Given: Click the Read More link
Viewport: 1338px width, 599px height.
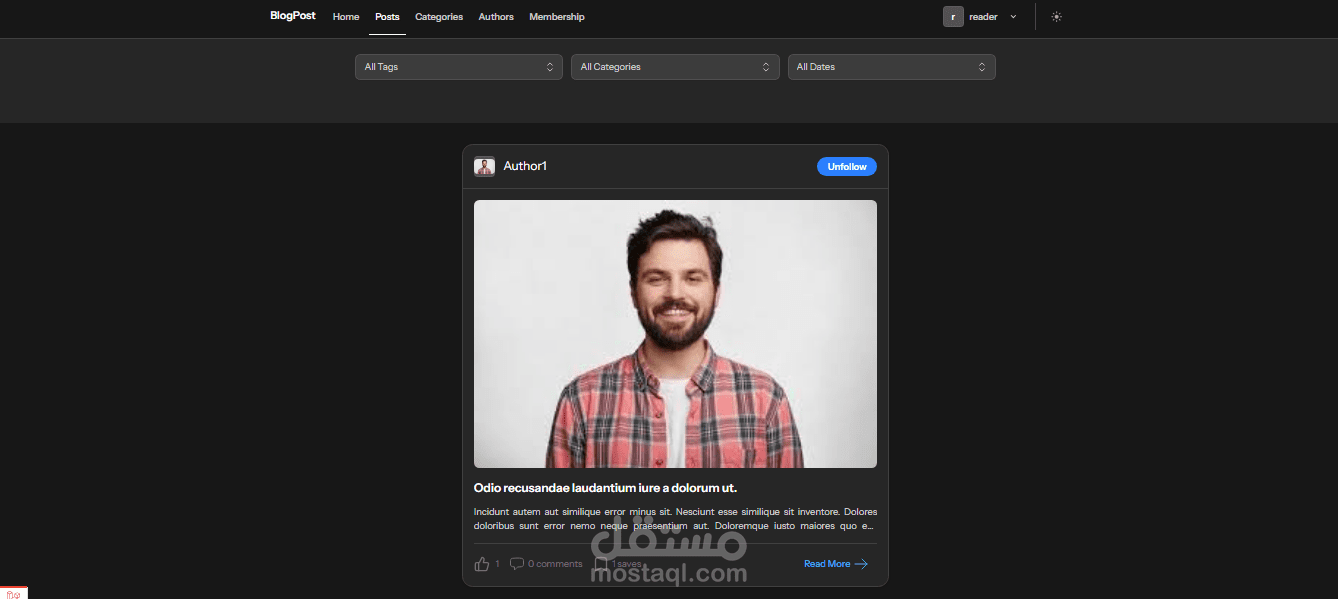Looking at the screenshot, I should pyautogui.click(x=827, y=564).
